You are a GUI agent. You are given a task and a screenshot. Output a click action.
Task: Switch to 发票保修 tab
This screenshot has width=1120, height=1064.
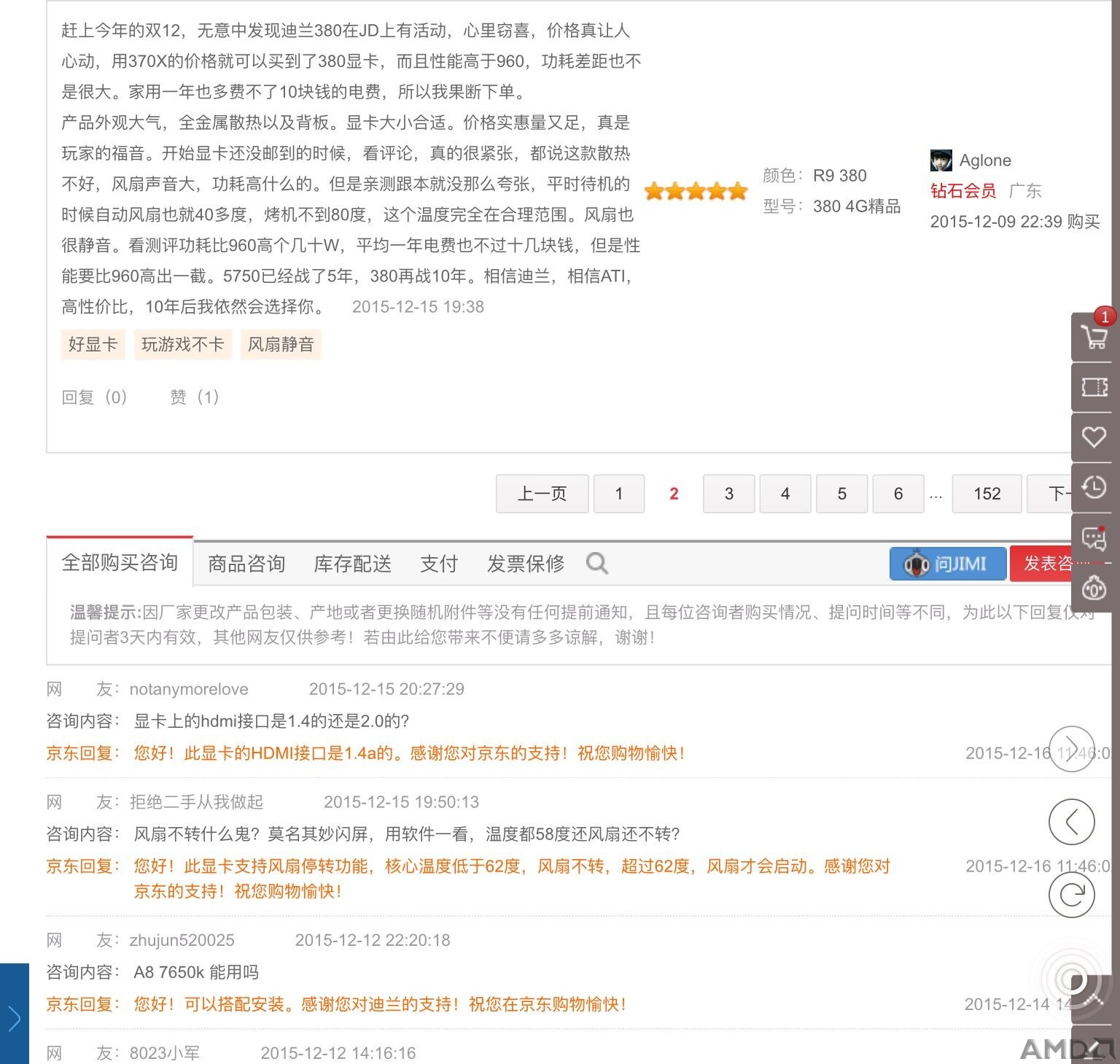(x=526, y=564)
